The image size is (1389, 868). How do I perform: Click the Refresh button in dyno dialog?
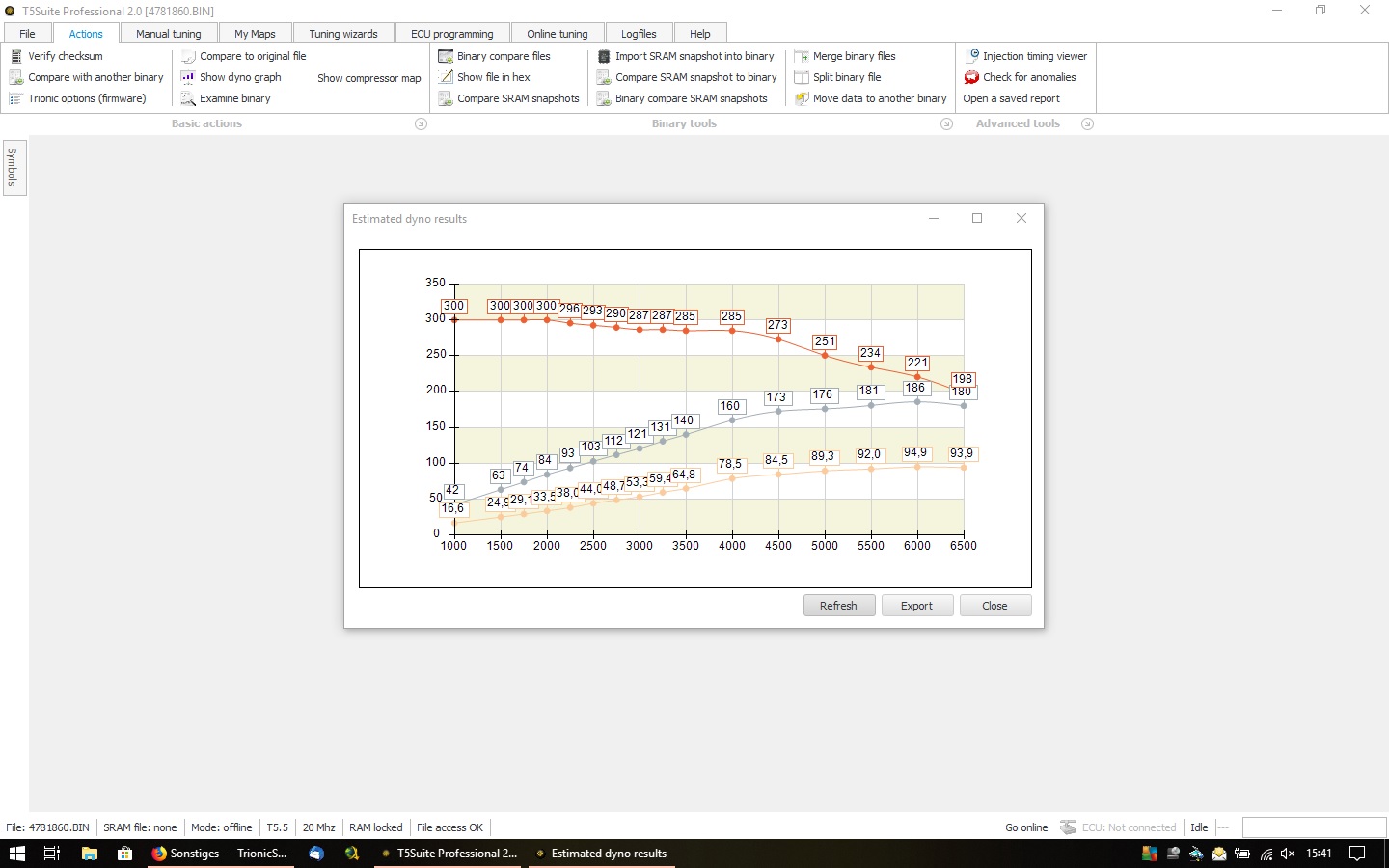pos(839,606)
